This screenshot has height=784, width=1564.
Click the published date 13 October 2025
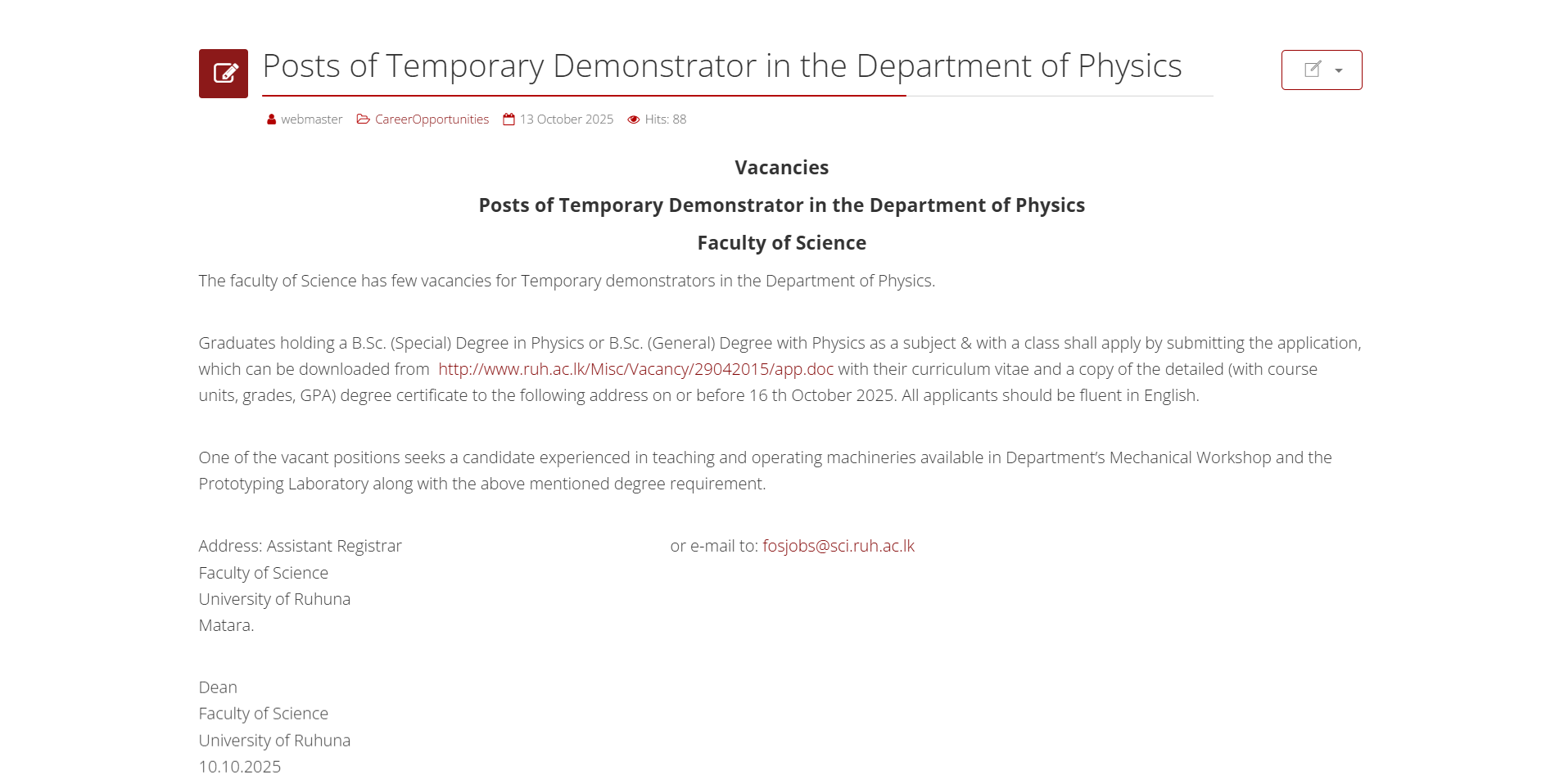(567, 119)
